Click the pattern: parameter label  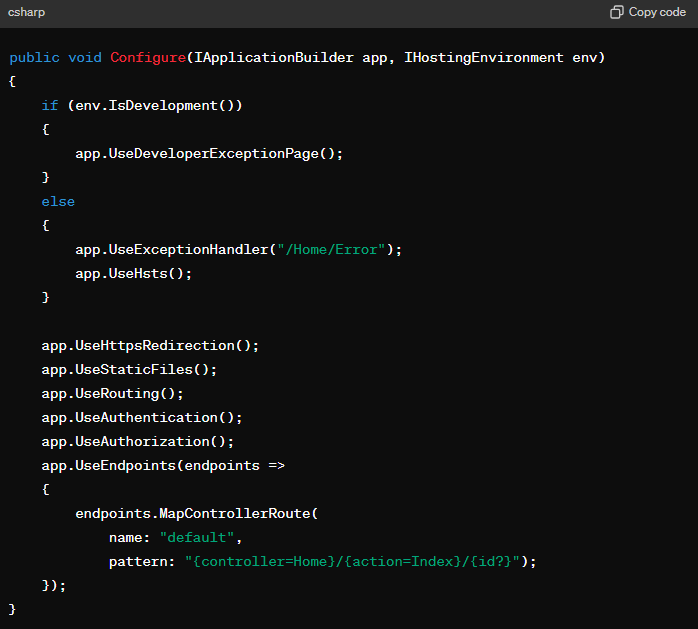[142, 562]
